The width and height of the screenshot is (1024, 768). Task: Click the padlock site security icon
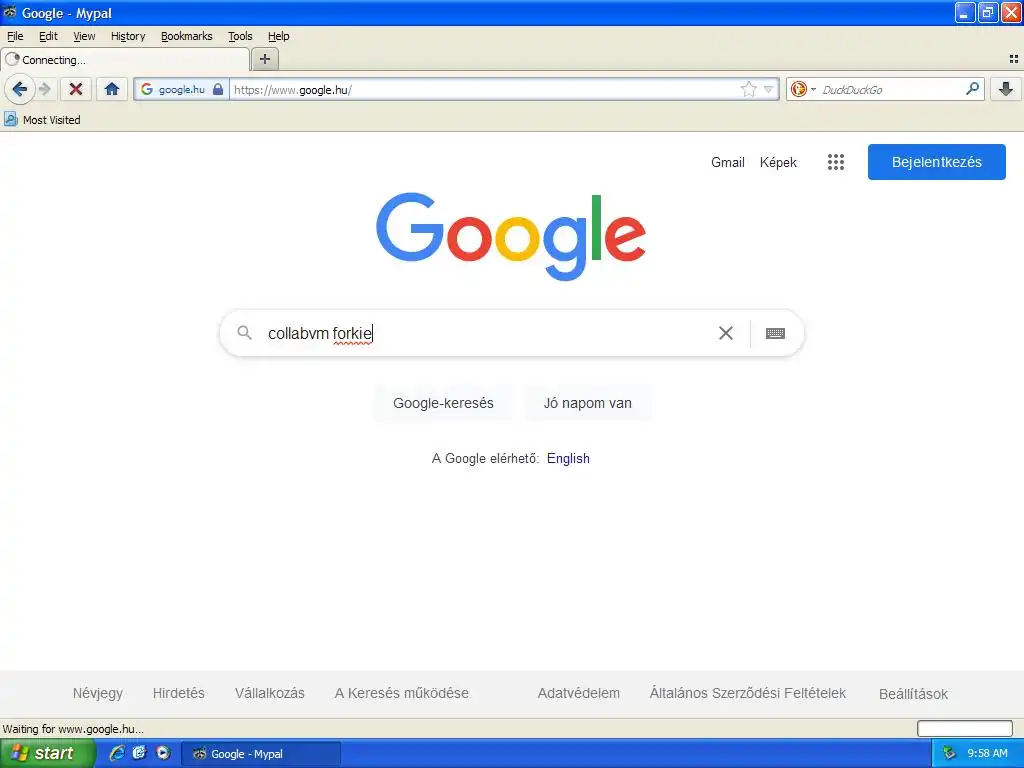coord(218,89)
